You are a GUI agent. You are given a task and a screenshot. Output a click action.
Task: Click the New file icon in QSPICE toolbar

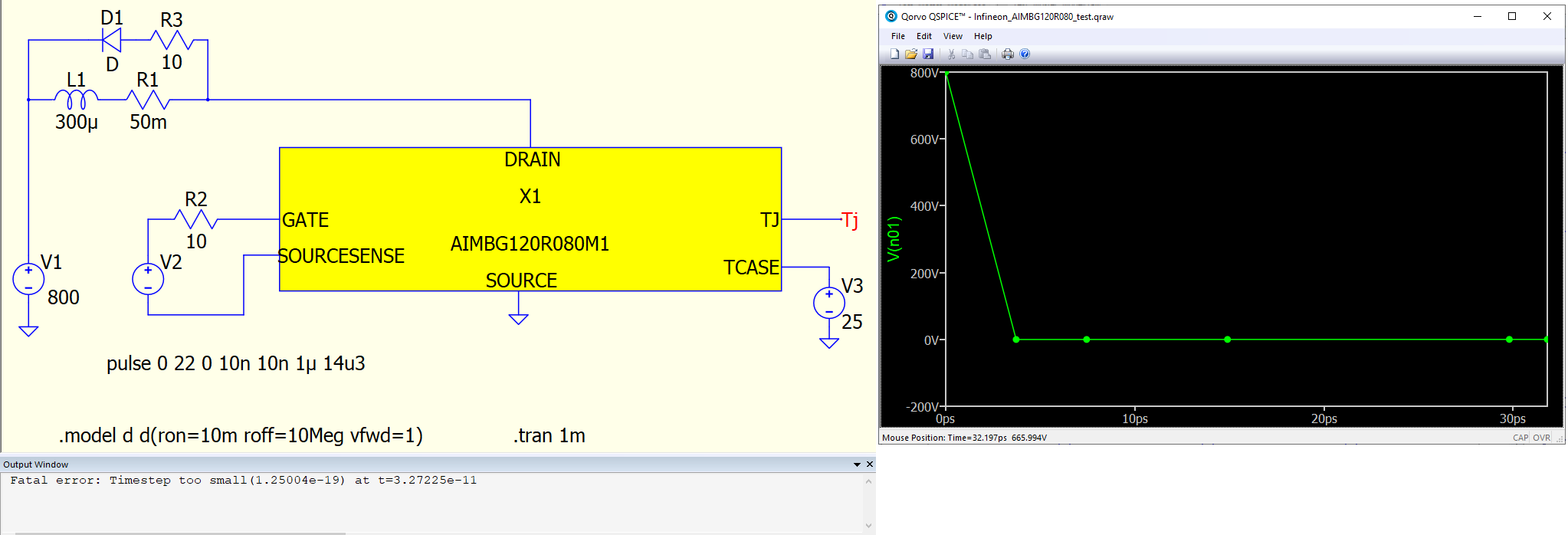point(894,54)
